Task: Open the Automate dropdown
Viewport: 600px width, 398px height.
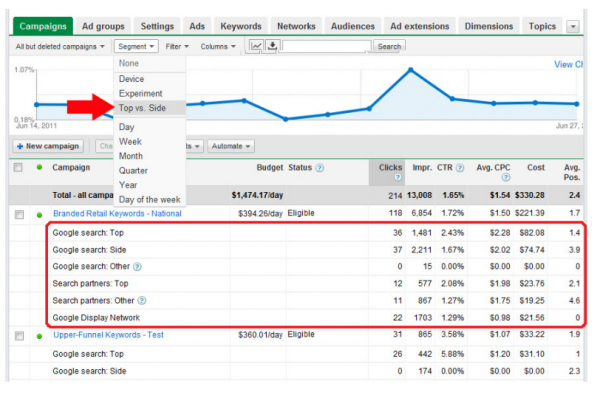Action: (x=231, y=146)
